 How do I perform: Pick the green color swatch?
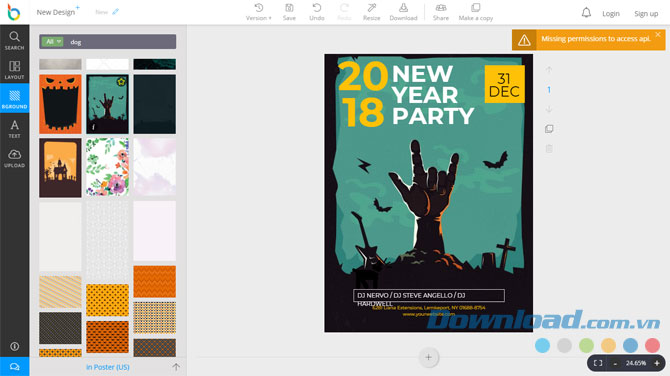(586, 345)
